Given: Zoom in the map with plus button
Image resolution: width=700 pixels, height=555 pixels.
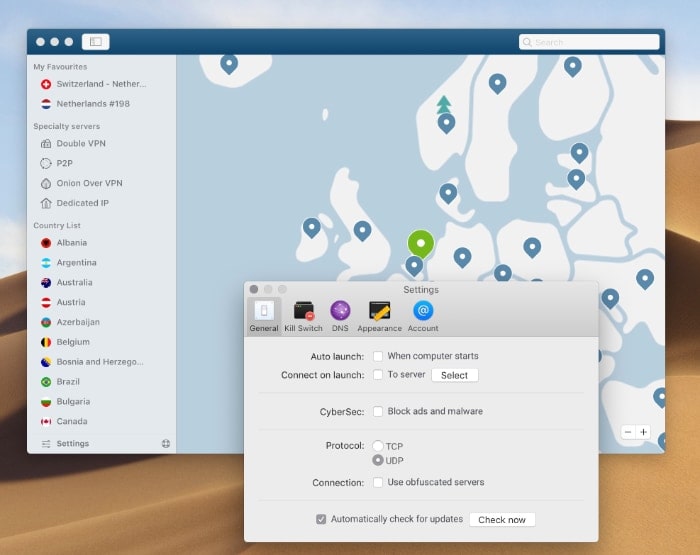Looking at the screenshot, I should (643, 432).
